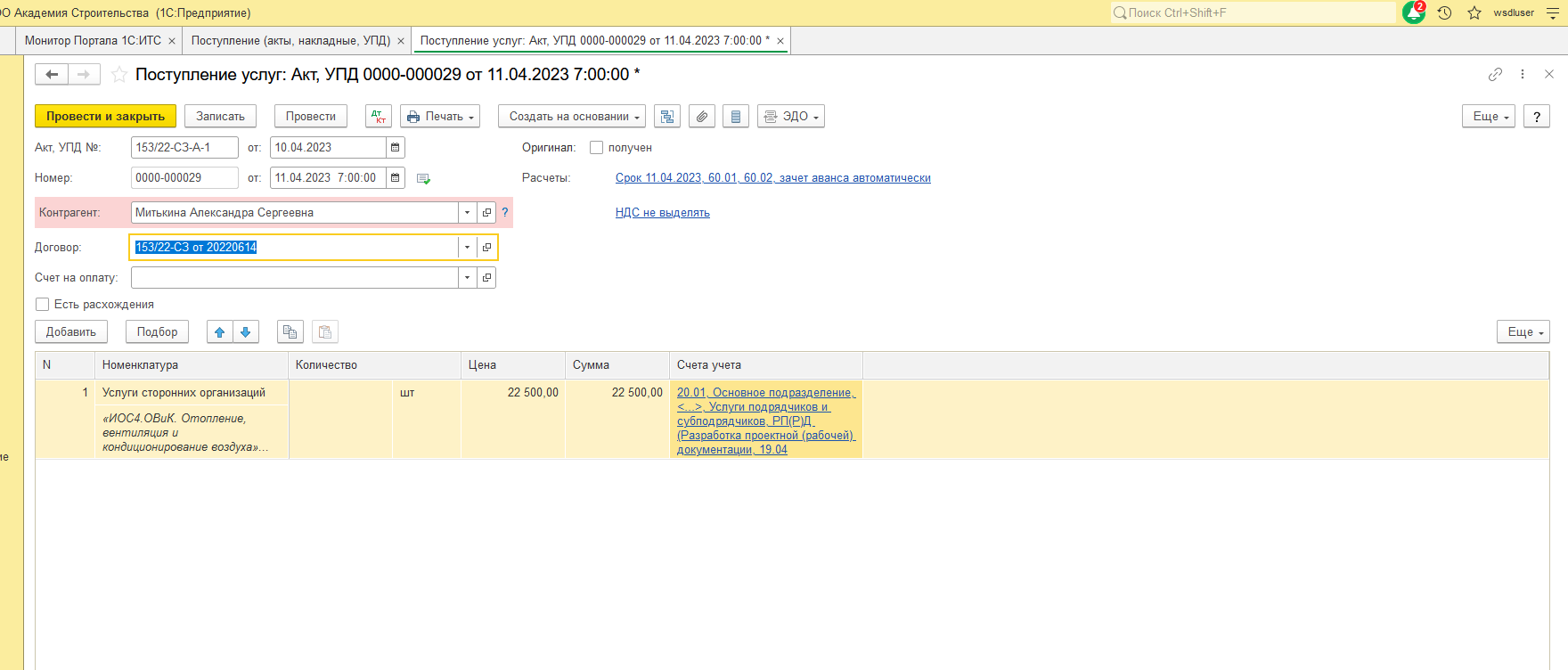Image resolution: width=1568 pixels, height=670 pixels.
Task: Click the paperclip attached files icon
Action: click(702, 117)
